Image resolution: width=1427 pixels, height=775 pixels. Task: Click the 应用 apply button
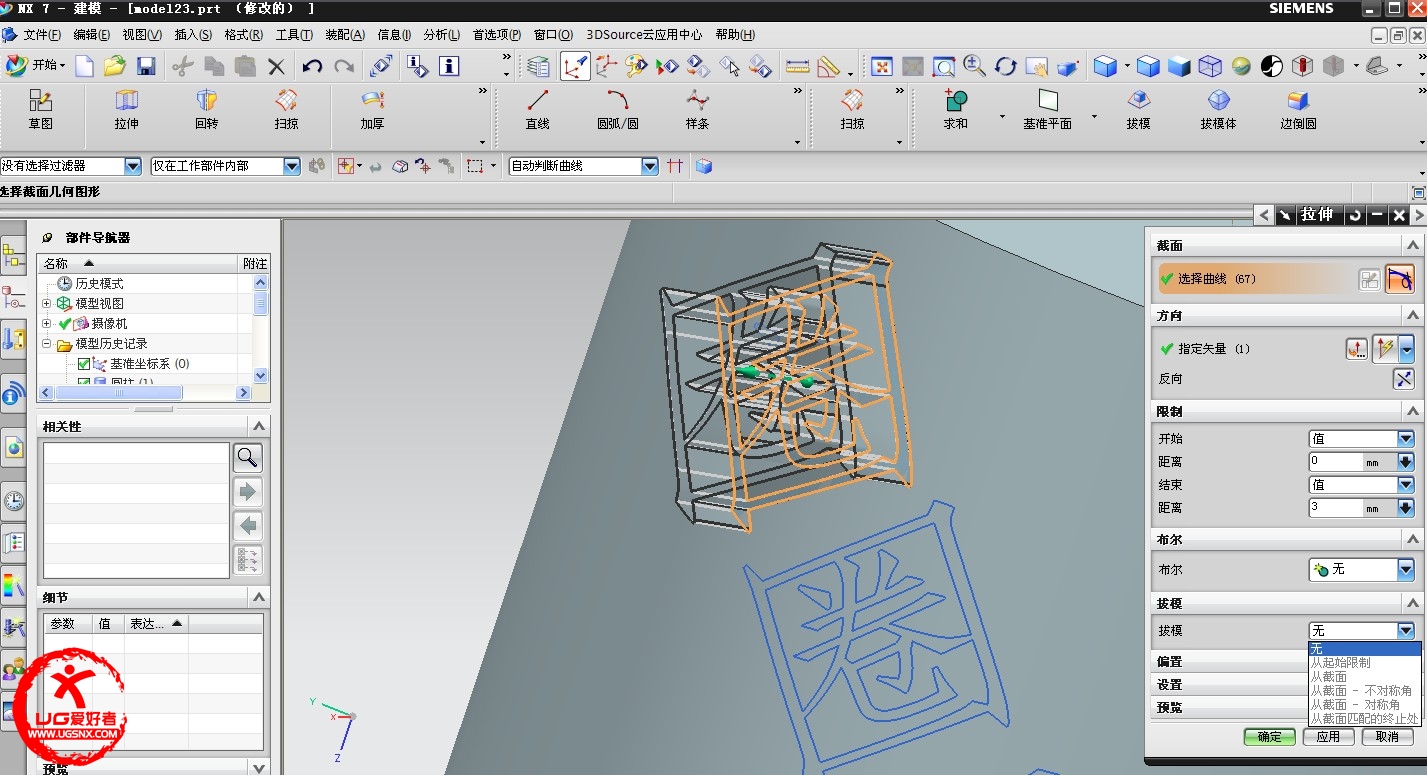1328,737
